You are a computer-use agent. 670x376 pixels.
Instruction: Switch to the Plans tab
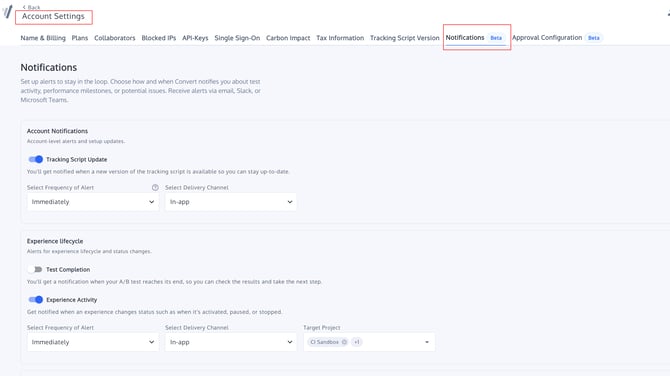[x=80, y=38]
